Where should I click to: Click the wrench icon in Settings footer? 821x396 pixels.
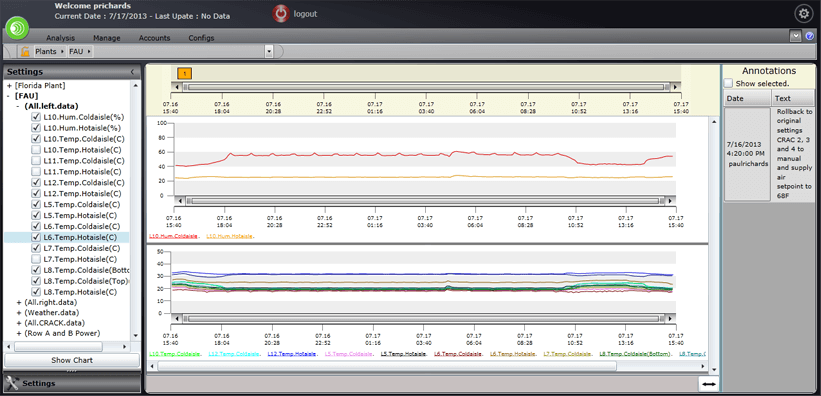click(x=12, y=383)
